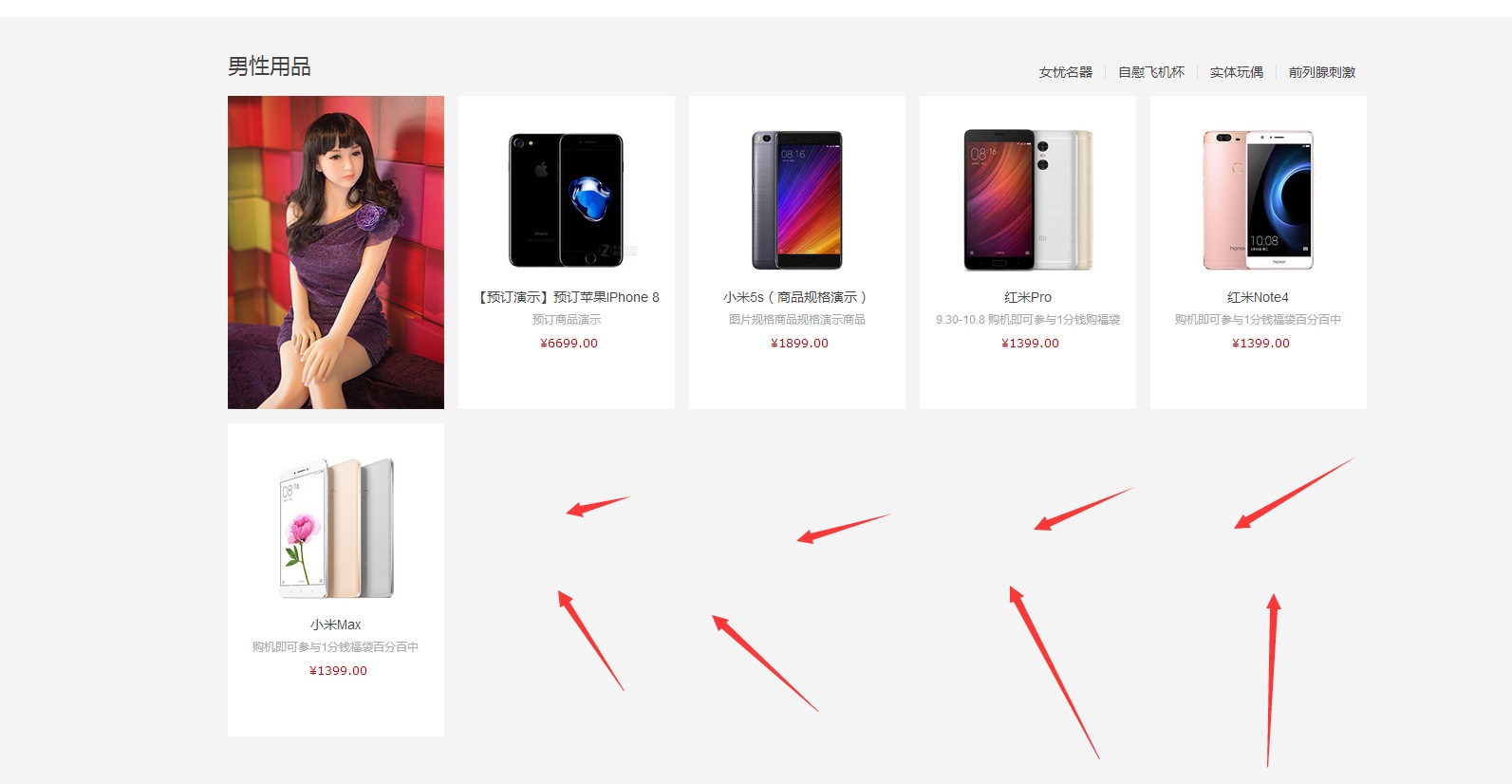Open the 红米Pro product title link
Image resolution: width=1512 pixels, height=784 pixels.
coord(1028,297)
